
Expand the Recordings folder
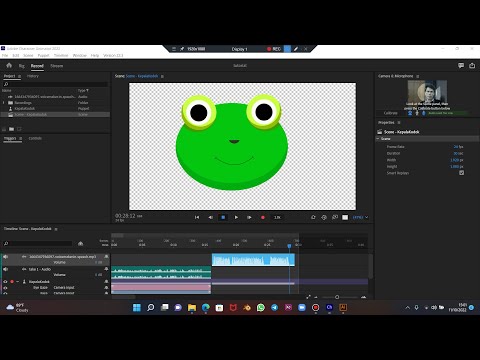[4, 103]
